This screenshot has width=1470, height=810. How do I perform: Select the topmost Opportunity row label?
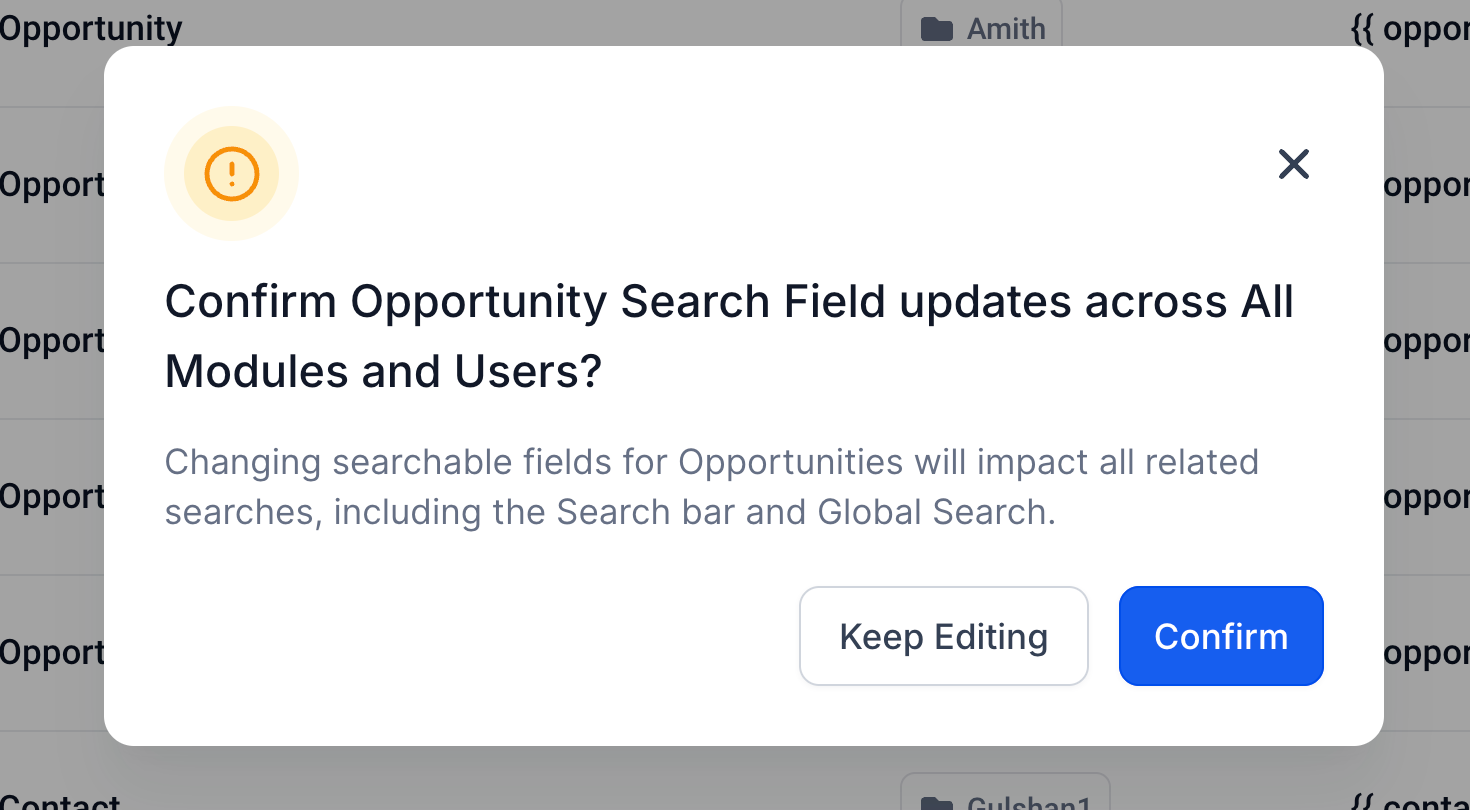click(x=91, y=29)
